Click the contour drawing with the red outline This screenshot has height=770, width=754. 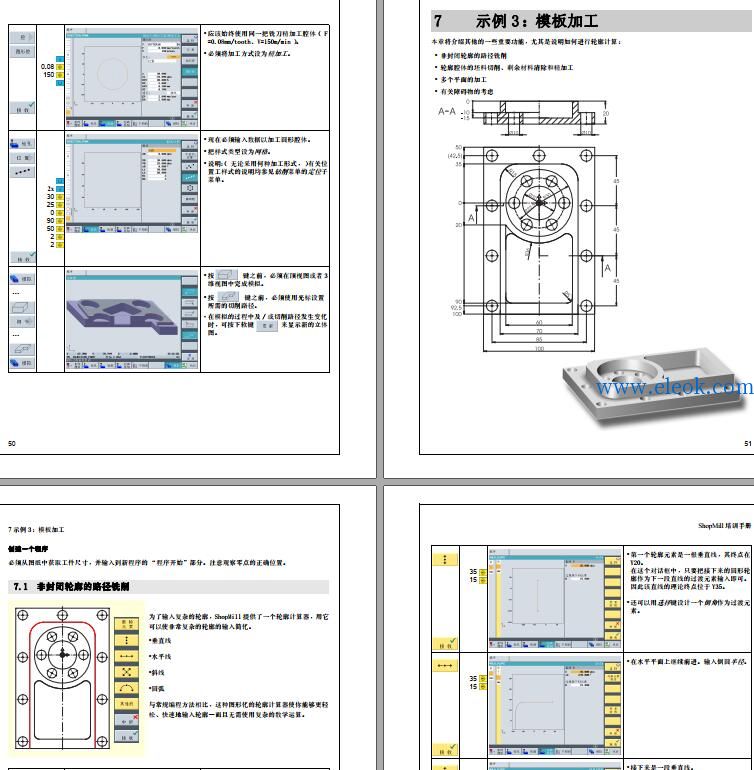pyautogui.click(x=62, y=678)
